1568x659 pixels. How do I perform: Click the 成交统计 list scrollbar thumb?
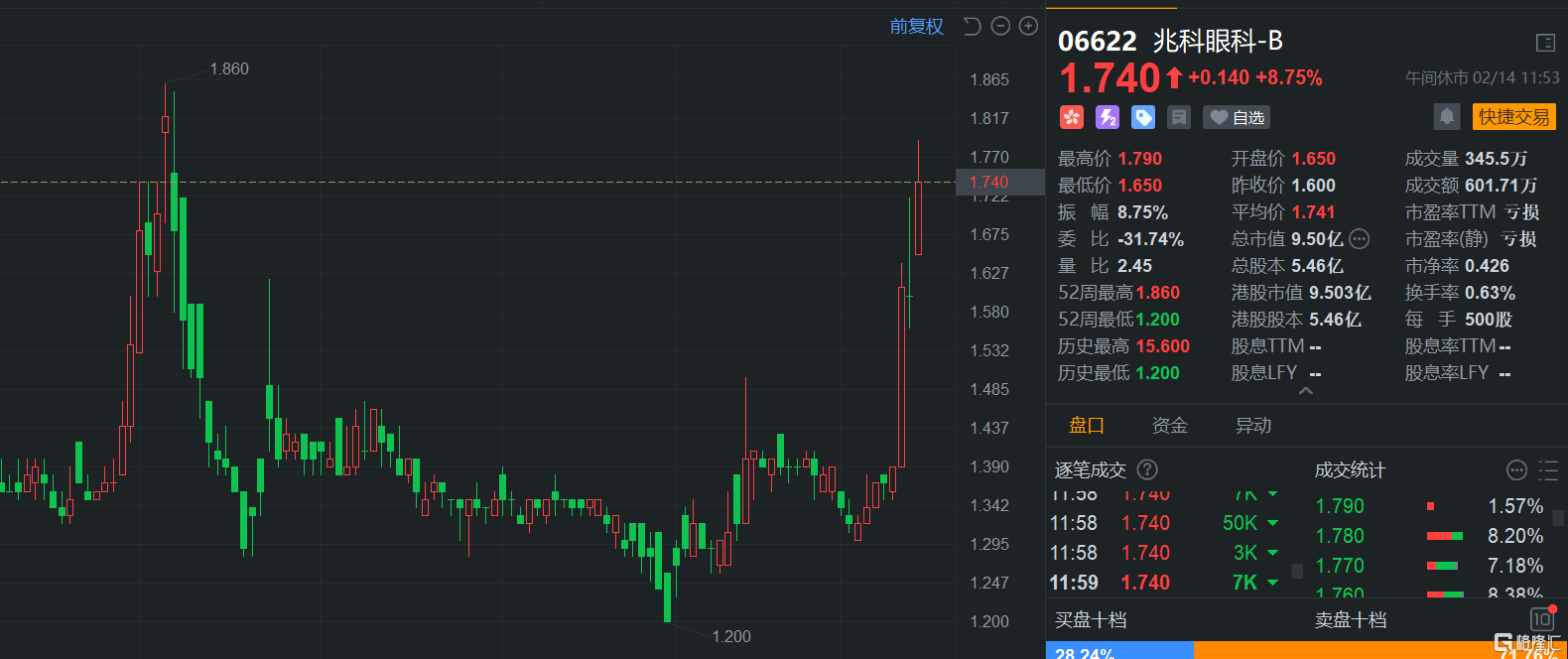[1559, 517]
